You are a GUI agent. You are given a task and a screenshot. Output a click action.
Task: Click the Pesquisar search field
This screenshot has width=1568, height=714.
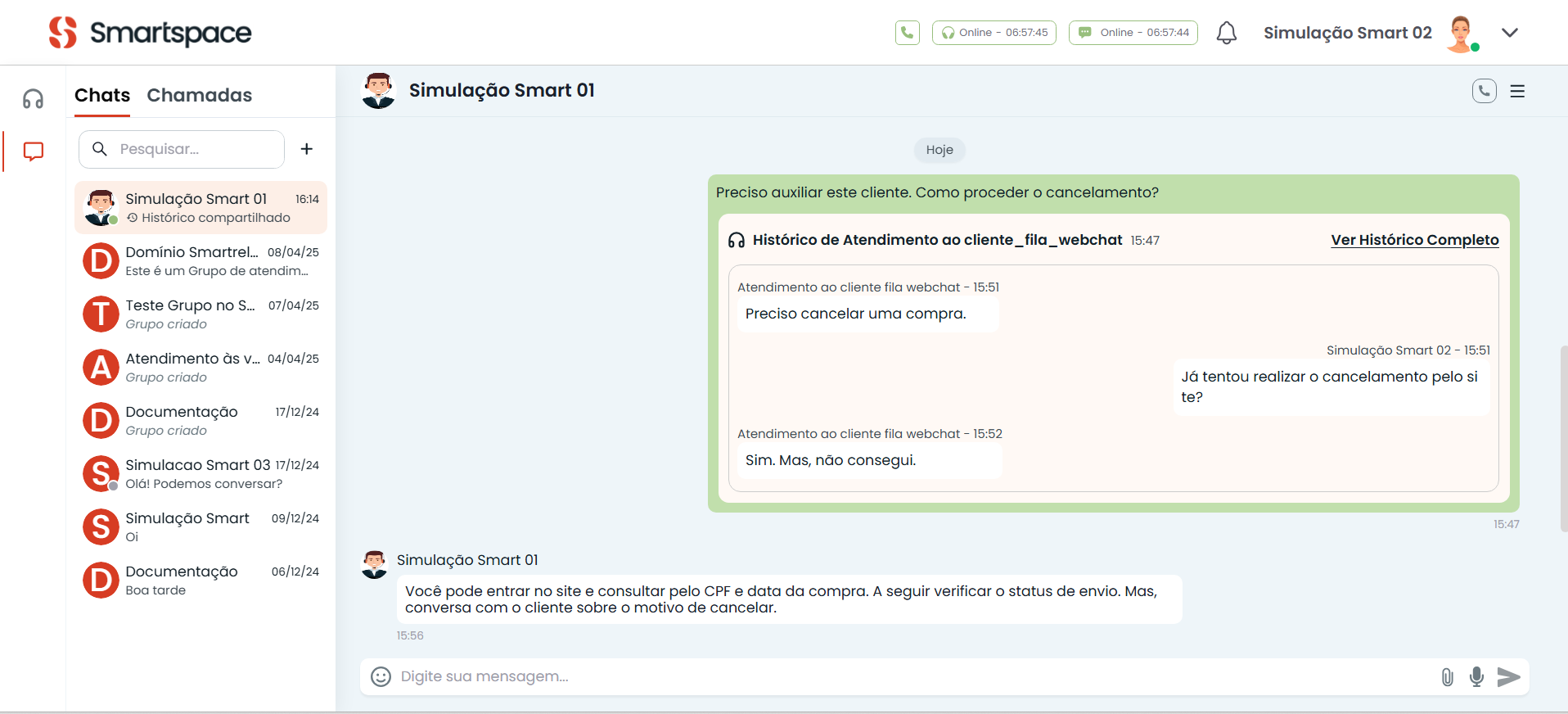pos(192,149)
